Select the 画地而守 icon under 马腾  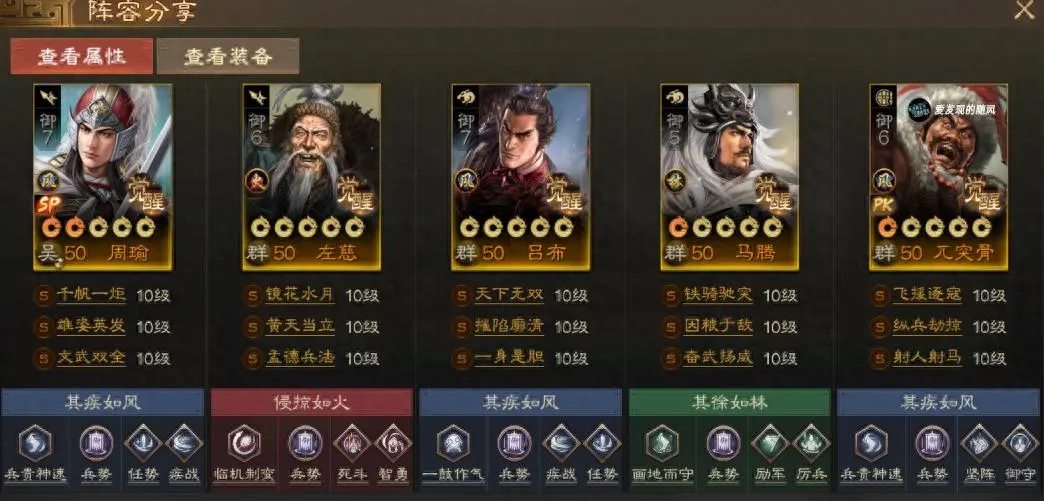[x=662, y=444]
